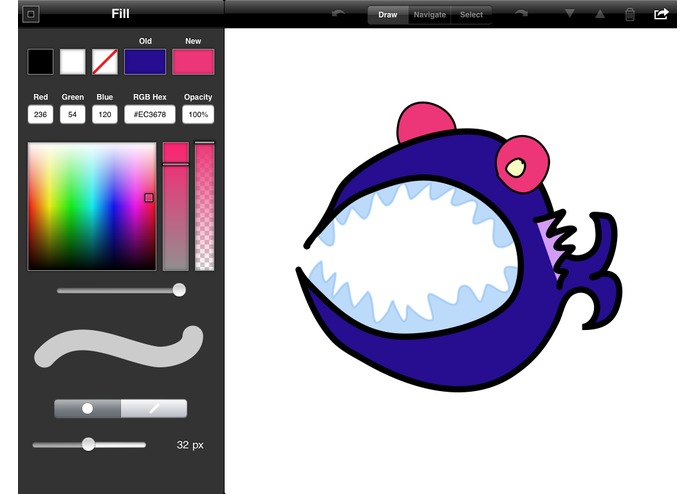Open the share/export icon
This screenshot has height=494, width=695.
pos(660,14)
